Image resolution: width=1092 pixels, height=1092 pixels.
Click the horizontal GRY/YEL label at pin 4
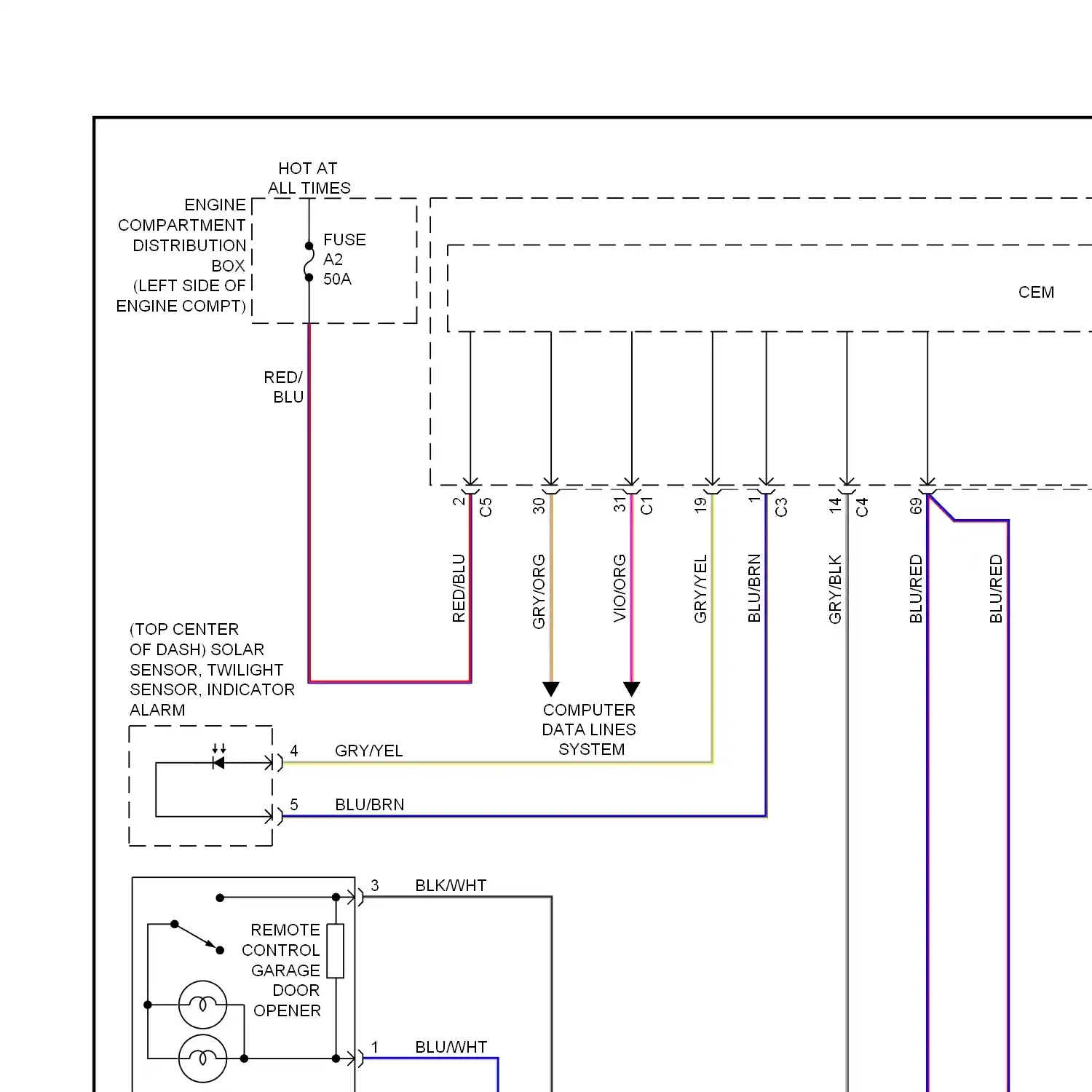click(368, 751)
